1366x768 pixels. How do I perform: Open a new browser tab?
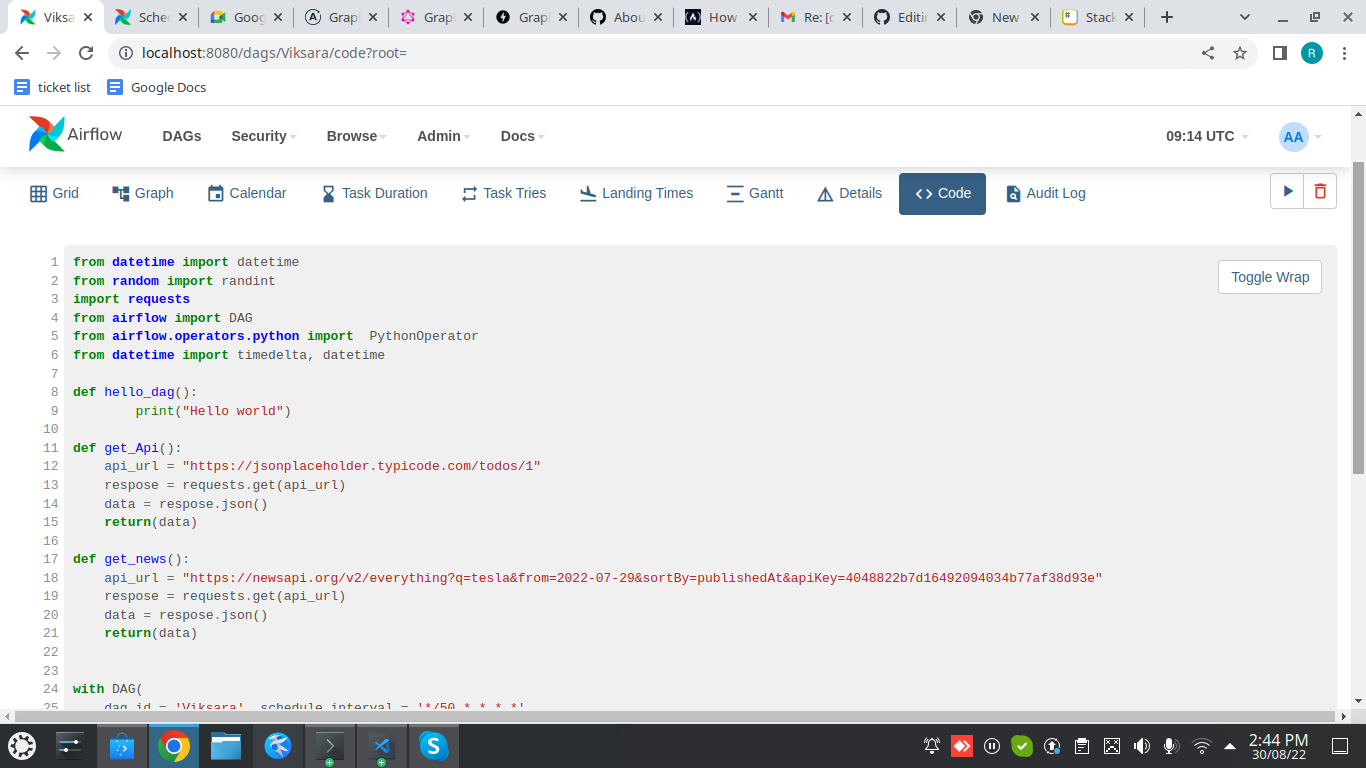coord(1166,17)
